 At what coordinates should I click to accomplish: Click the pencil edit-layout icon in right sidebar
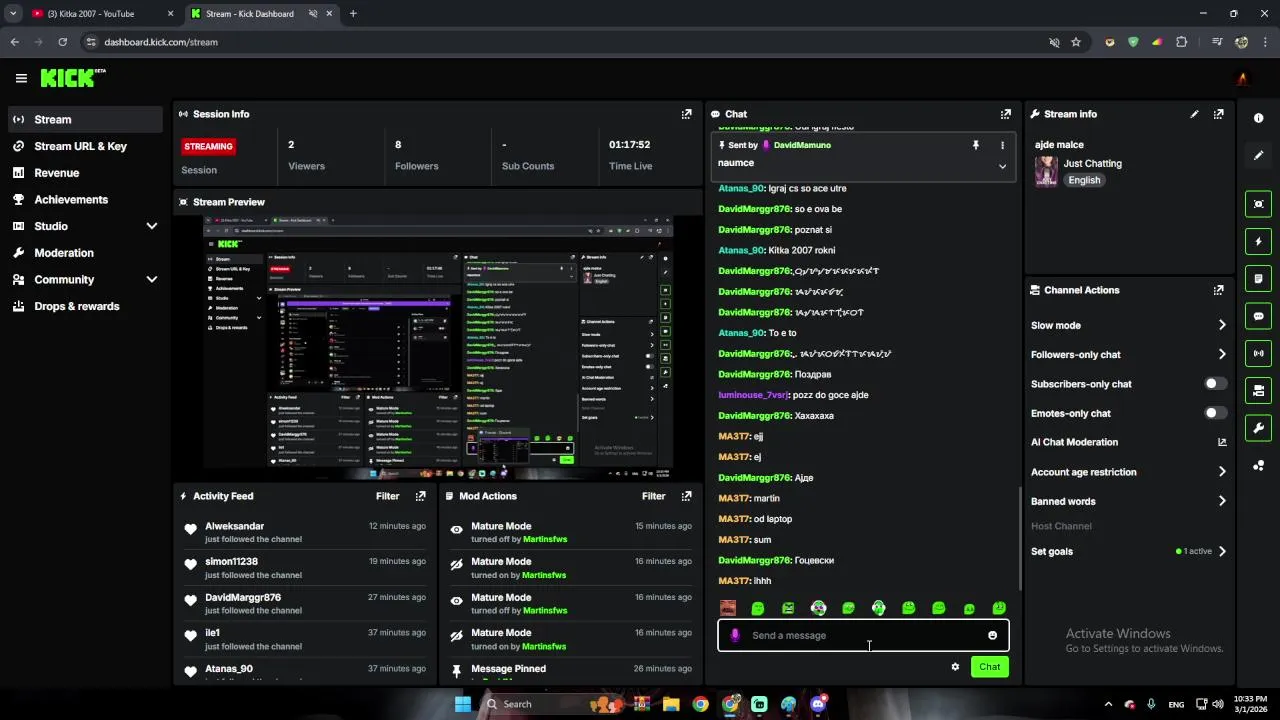tap(1258, 155)
